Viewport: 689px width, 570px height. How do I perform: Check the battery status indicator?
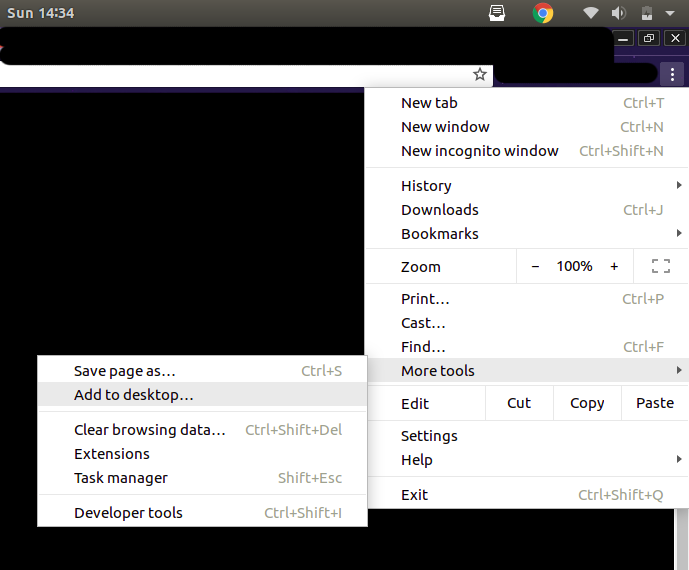646,13
